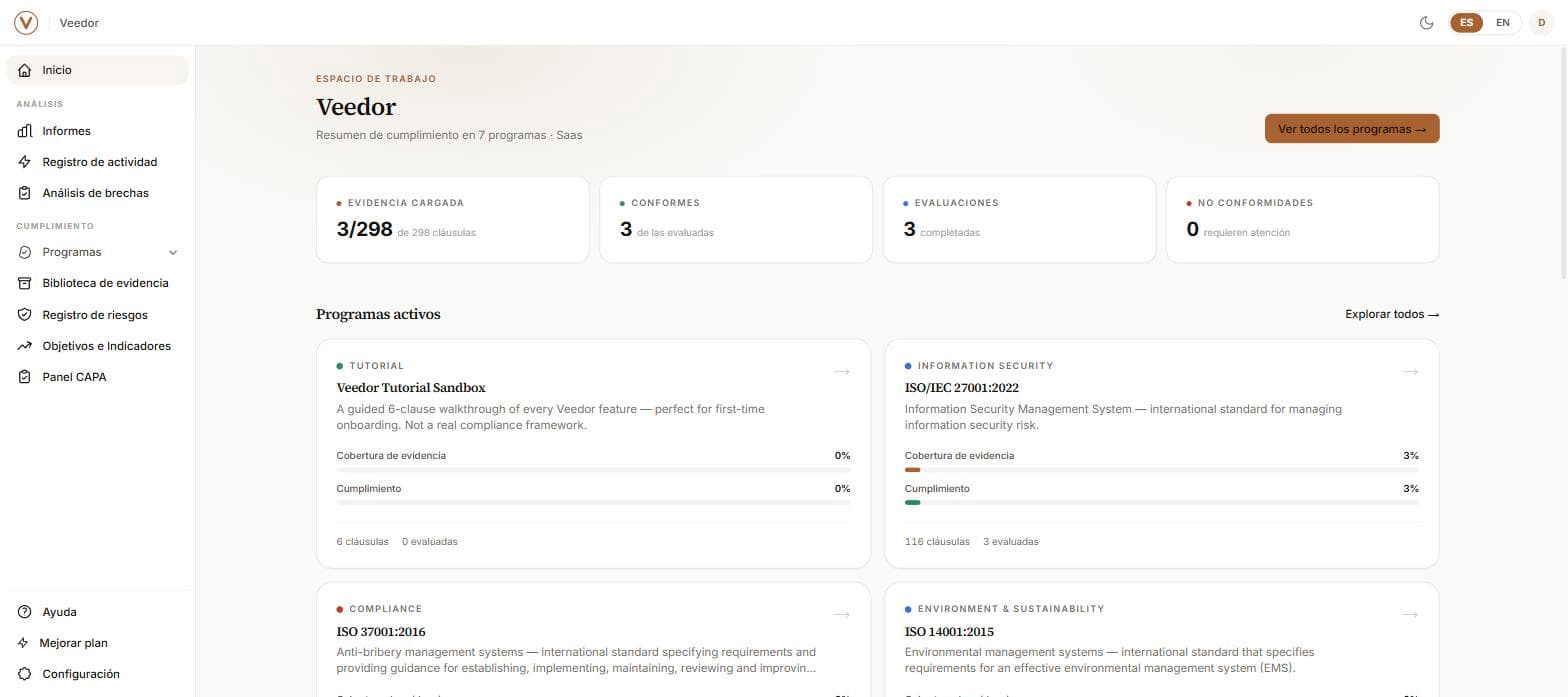
Task: Open Veedor Tutorial Sandbox program title
Action: 411,388
